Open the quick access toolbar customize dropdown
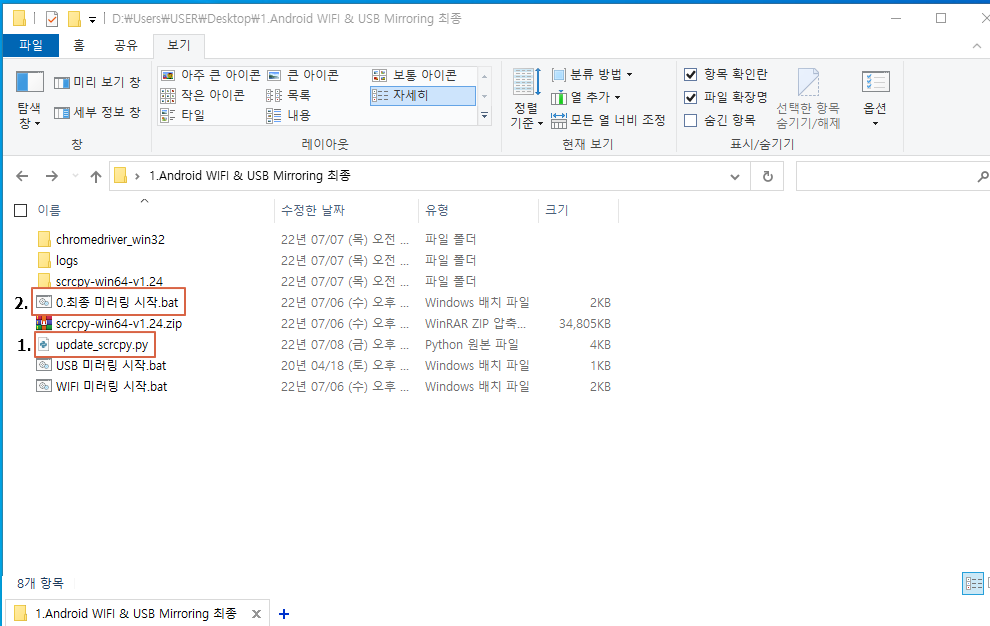The height and width of the screenshot is (626, 990). pyautogui.click(x=92, y=20)
